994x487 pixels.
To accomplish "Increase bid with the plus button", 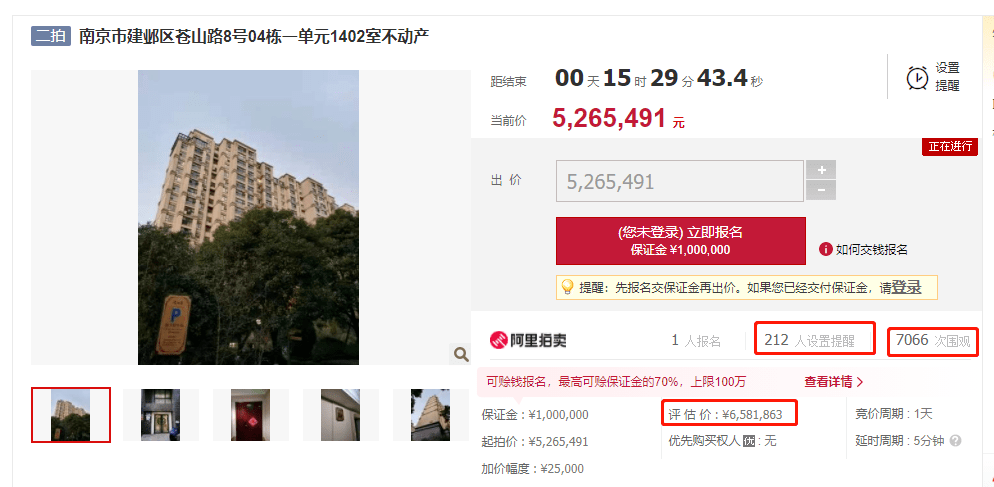I will coord(821,170).
